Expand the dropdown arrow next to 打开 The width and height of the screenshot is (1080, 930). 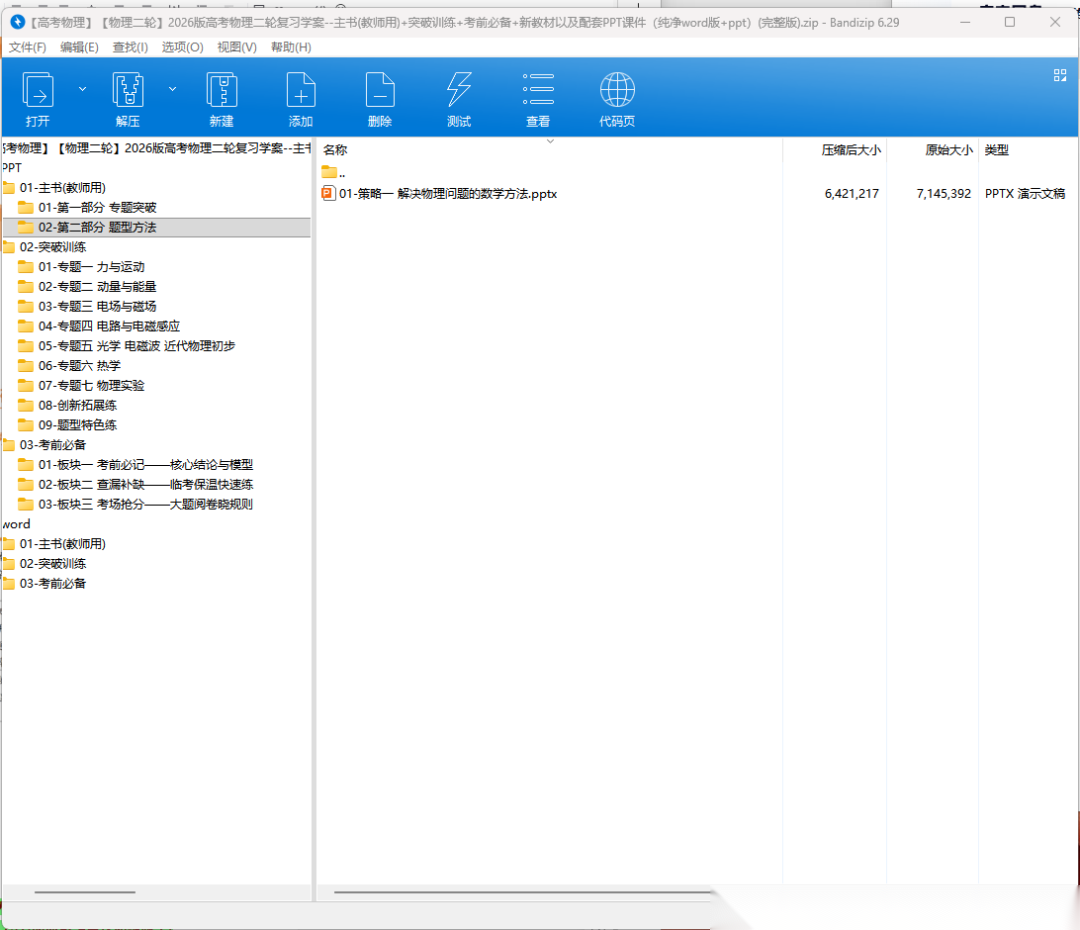point(83,89)
